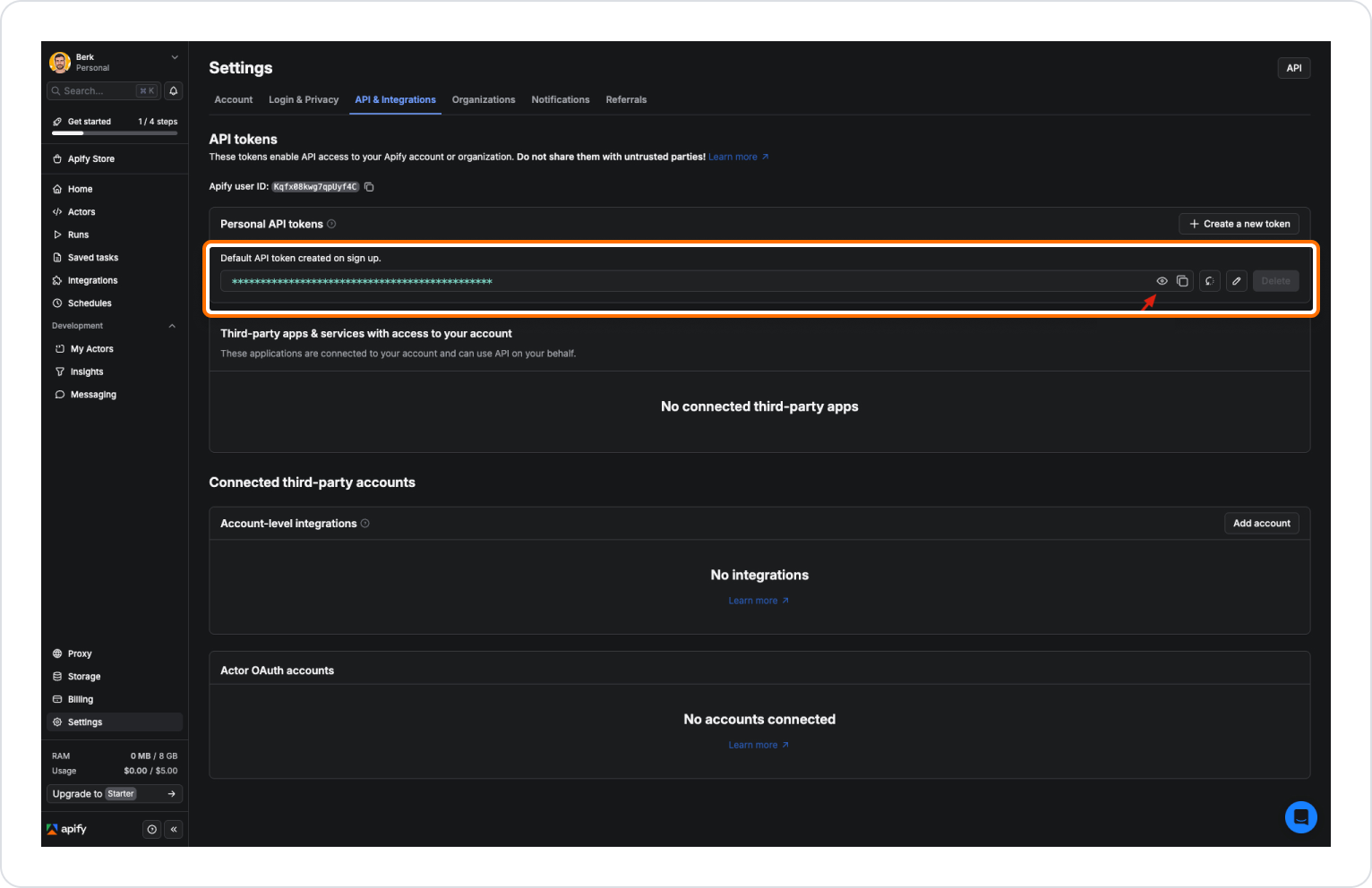
Task: Show info tooltip for Account-level integrations
Action: [x=364, y=524]
